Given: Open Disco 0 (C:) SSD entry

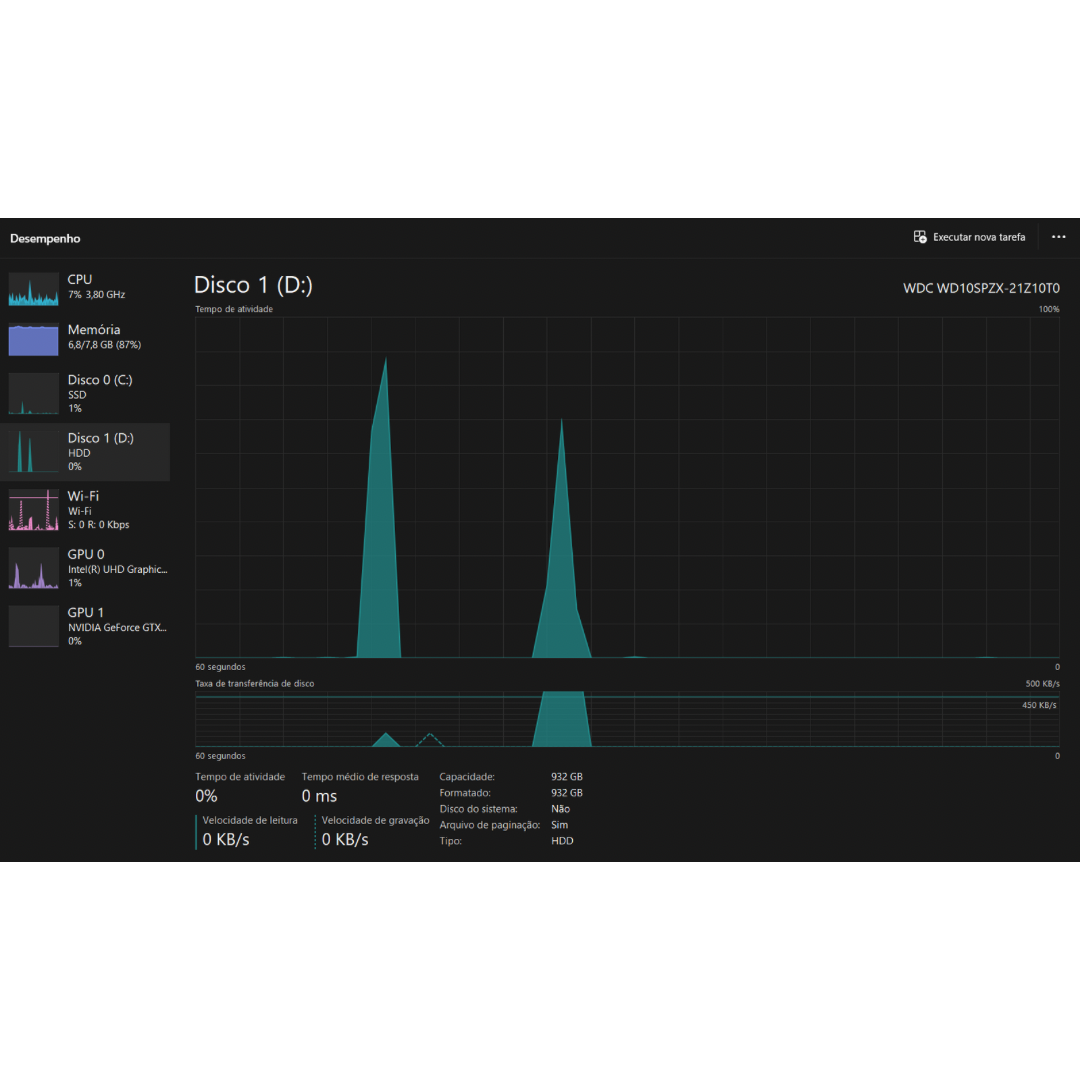Looking at the screenshot, I should (100, 393).
